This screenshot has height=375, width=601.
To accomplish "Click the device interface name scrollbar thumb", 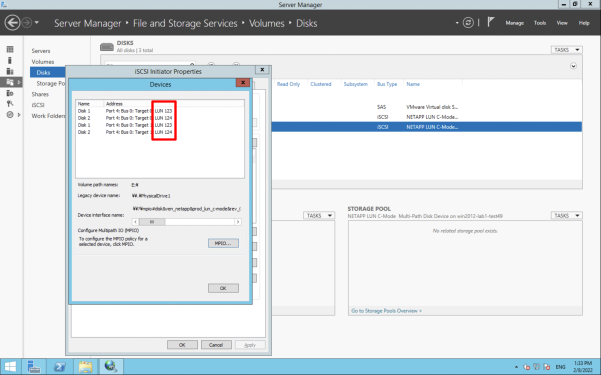I will 152,222.
